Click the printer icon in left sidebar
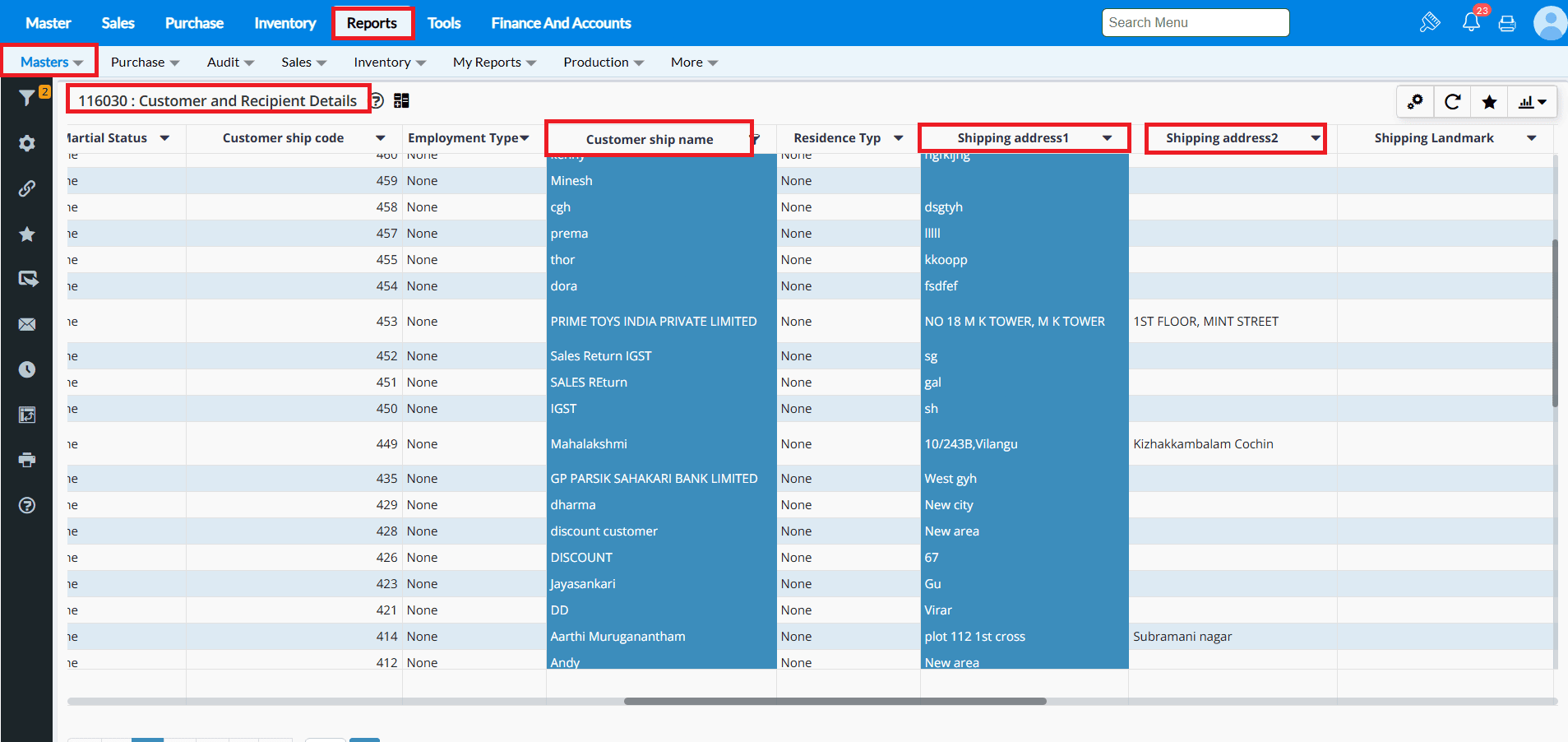The height and width of the screenshot is (742, 1568). 27,460
